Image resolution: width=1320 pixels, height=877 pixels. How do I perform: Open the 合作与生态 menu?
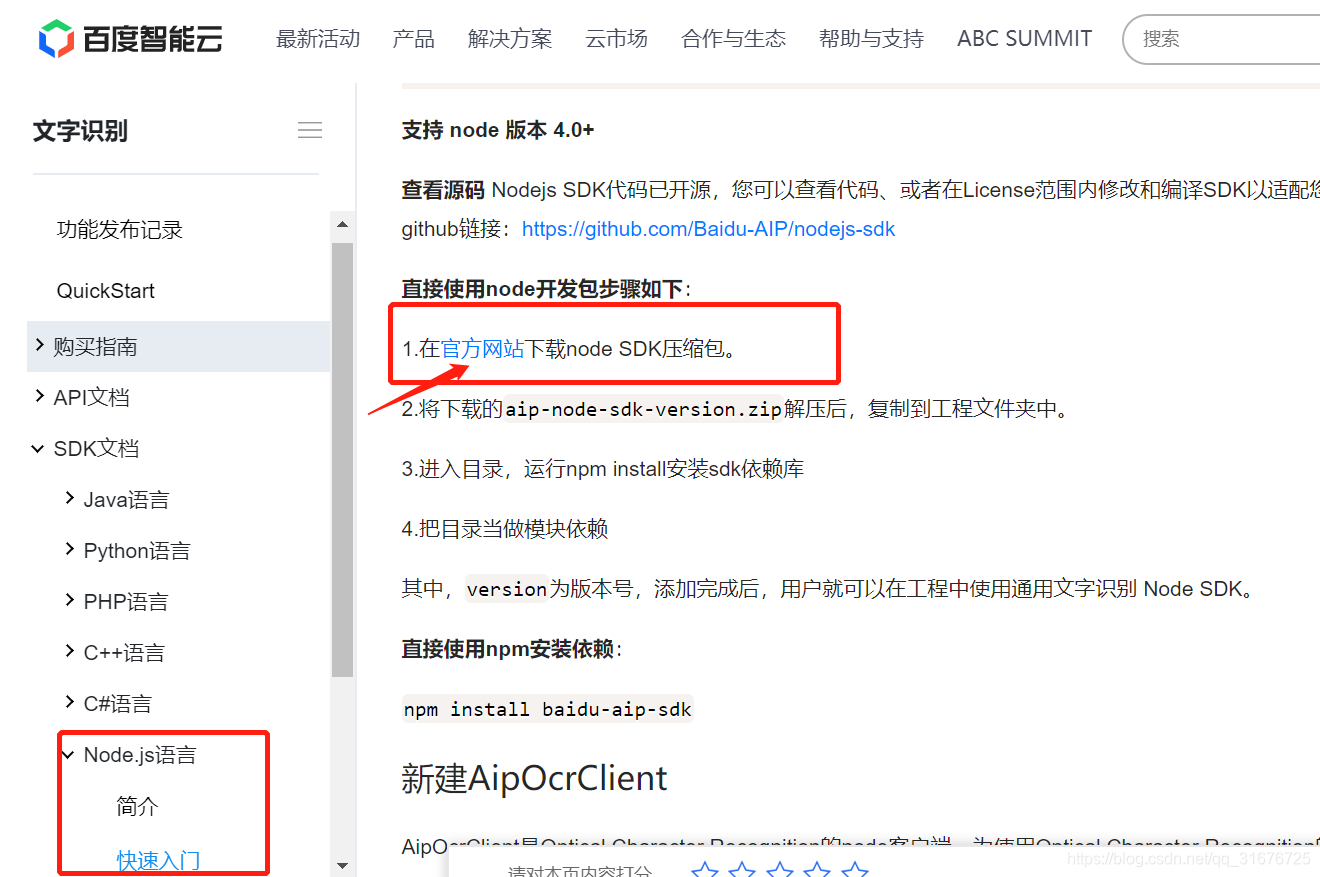[734, 39]
